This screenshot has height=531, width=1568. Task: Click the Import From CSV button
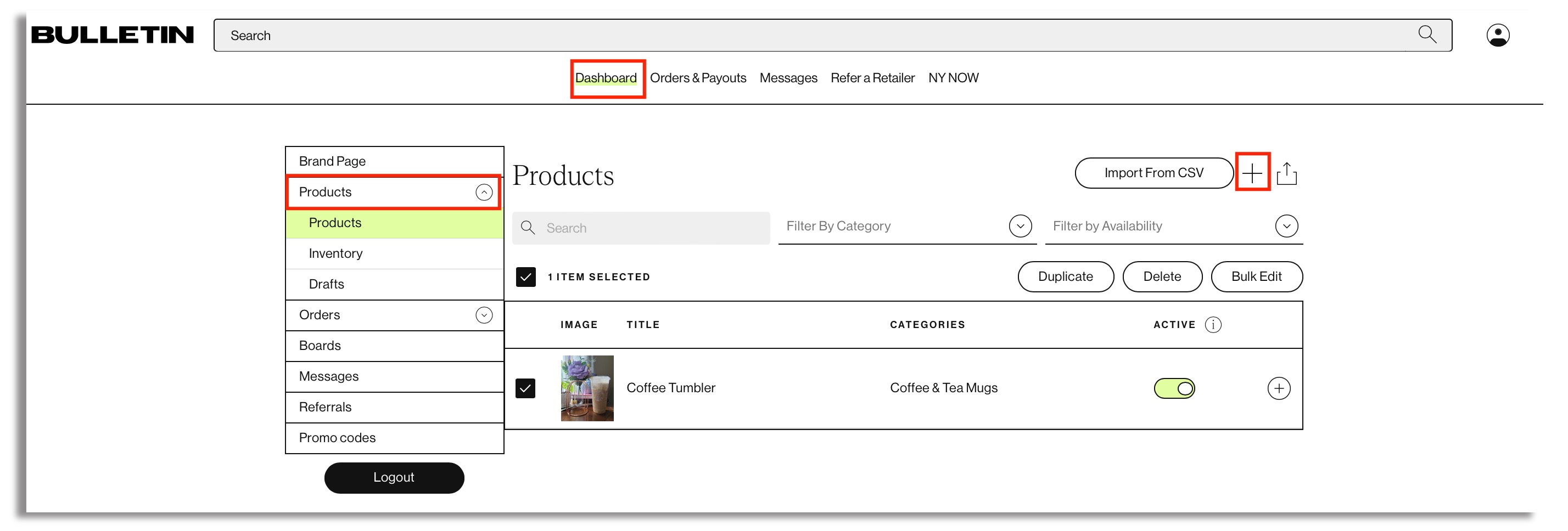(x=1153, y=173)
